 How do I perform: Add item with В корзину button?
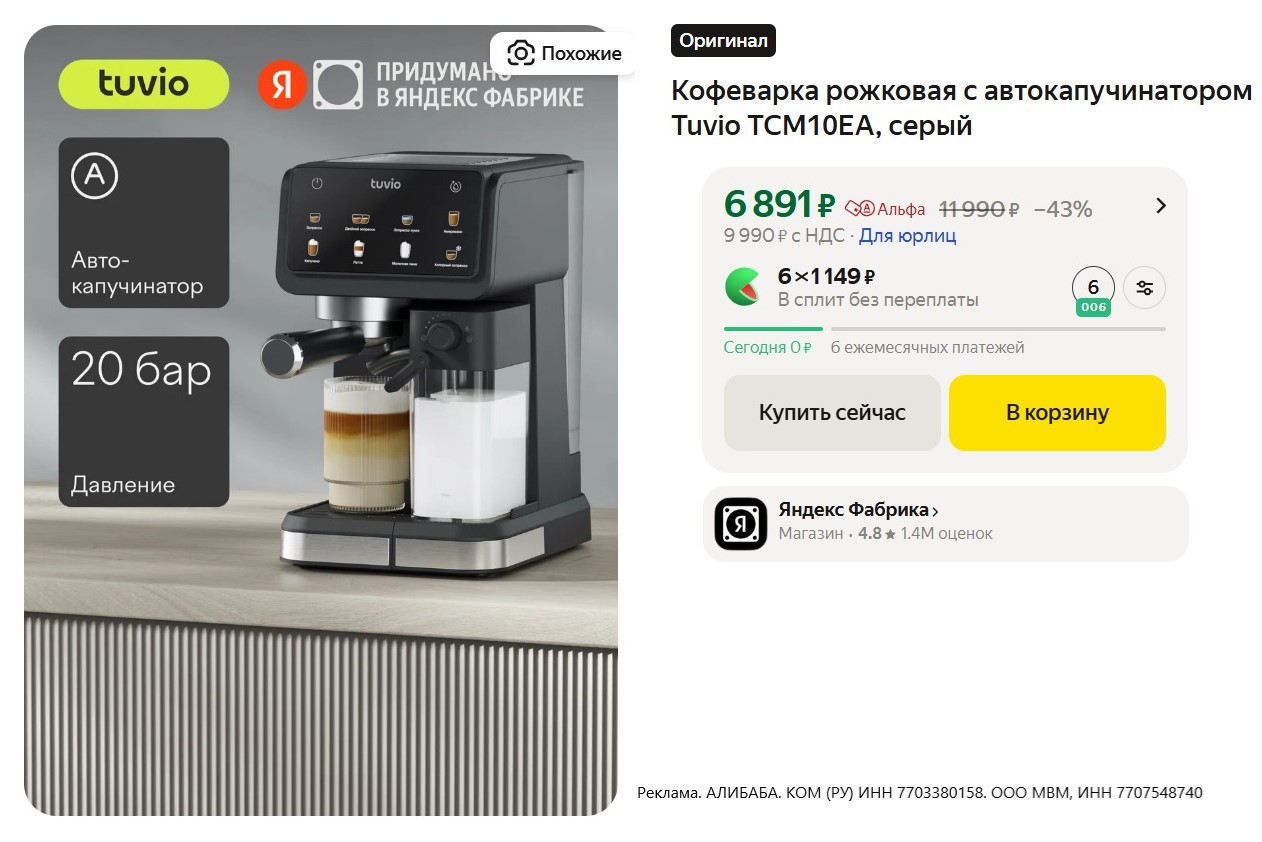click(x=1057, y=413)
